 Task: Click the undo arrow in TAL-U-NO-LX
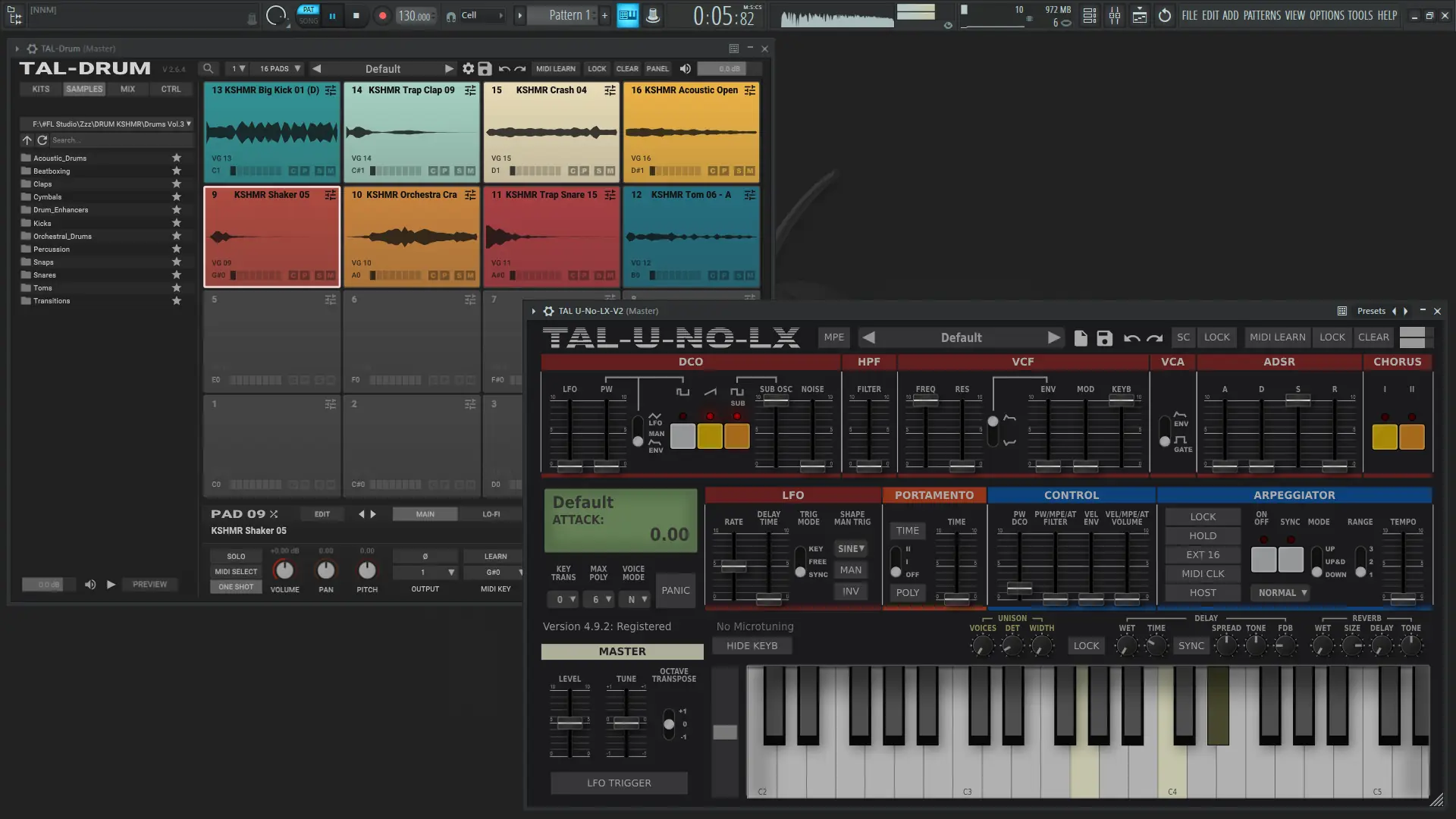(x=1131, y=338)
